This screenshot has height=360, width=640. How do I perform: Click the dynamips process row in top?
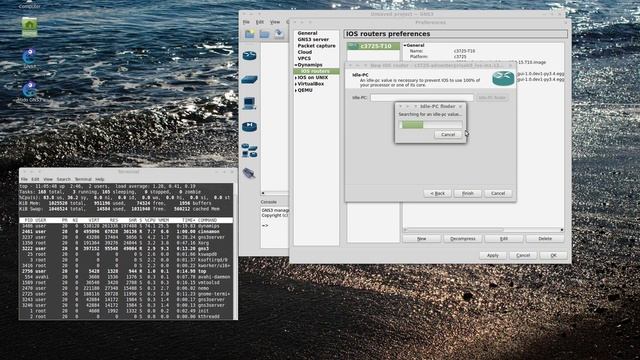tap(126, 226)
